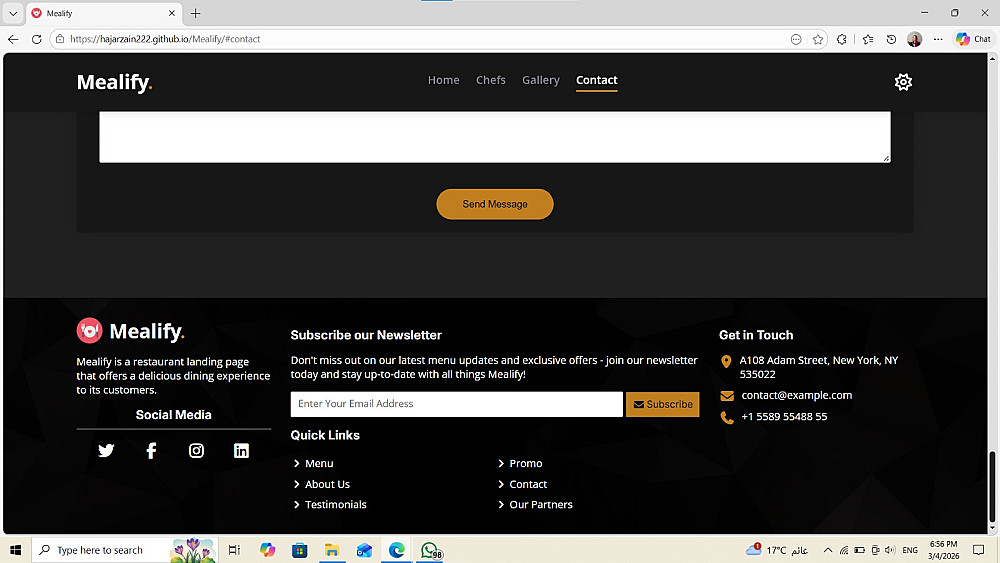Close the Mealify browser tab

(172, 13)
